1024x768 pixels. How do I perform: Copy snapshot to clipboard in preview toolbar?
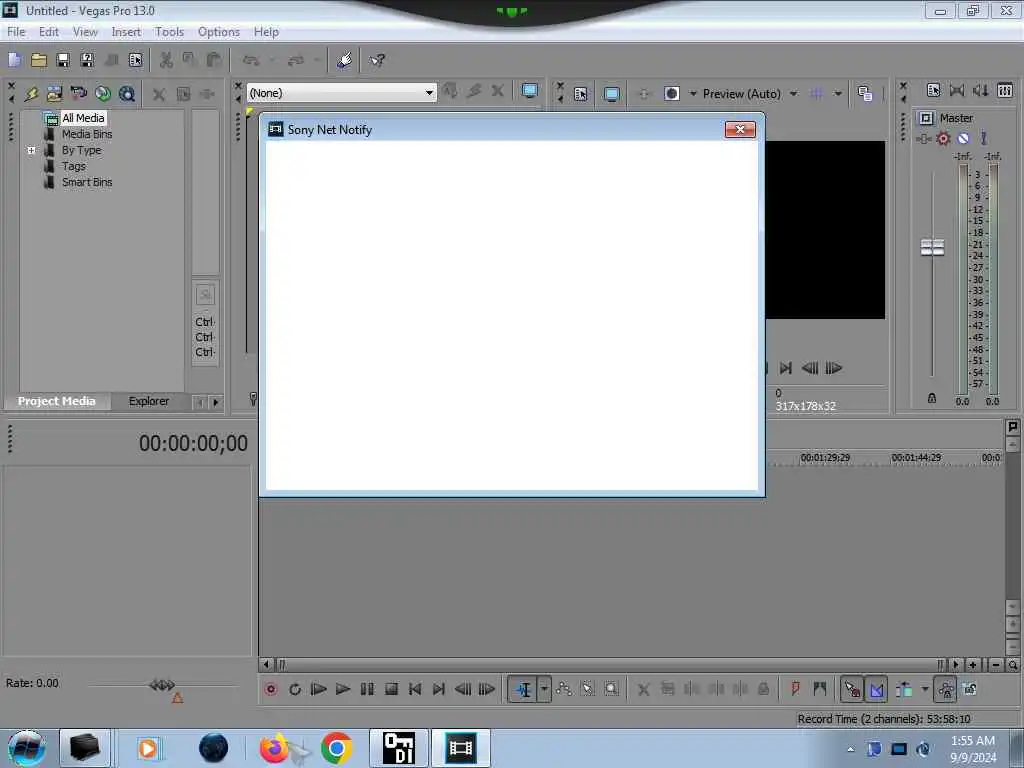pos(865,94)
